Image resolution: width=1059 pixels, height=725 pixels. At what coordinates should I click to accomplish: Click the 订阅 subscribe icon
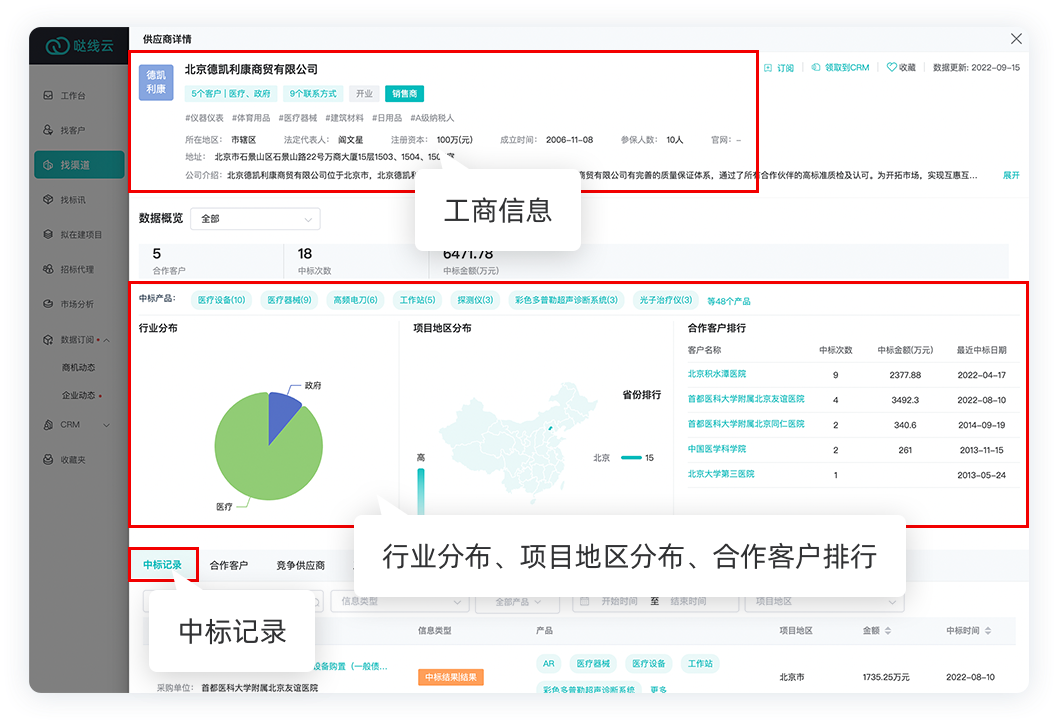tap(768, 68)
